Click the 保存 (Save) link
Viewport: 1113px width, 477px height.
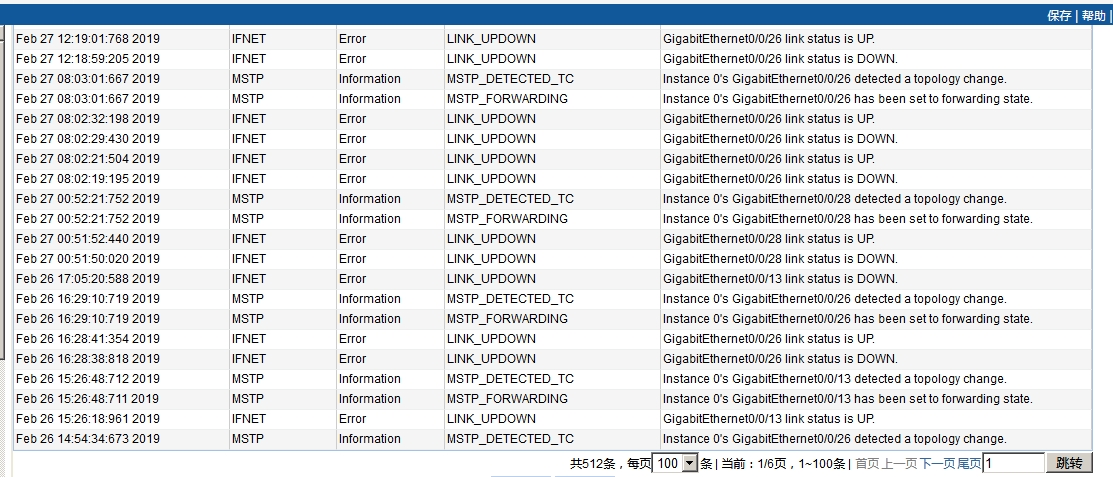(1059, 16)
